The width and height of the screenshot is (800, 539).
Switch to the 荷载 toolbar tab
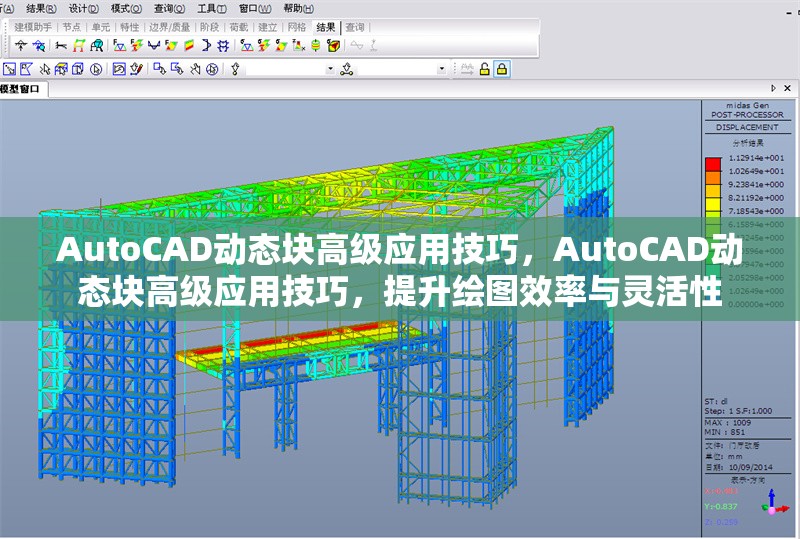click(x=238, y=27)
